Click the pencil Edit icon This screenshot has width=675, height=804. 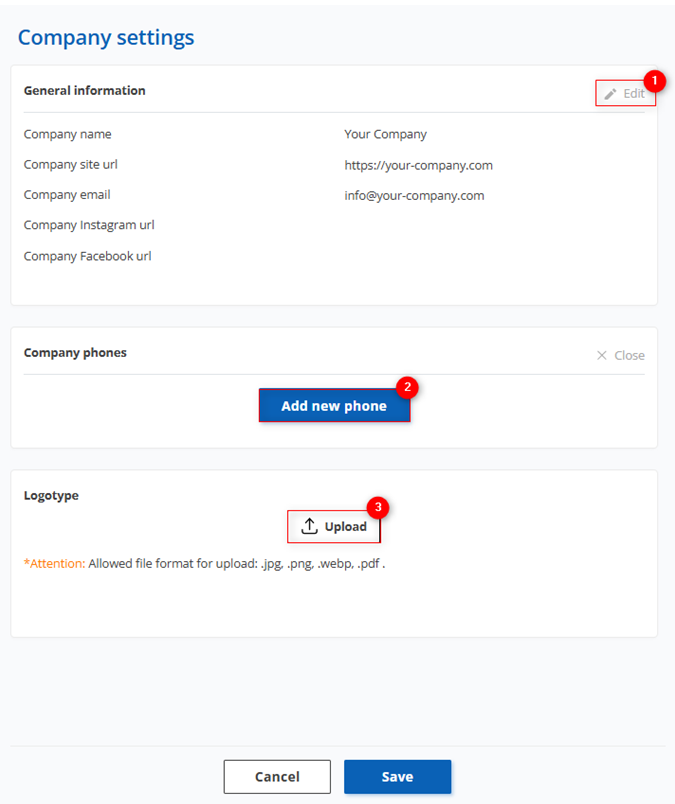[610, 94]
